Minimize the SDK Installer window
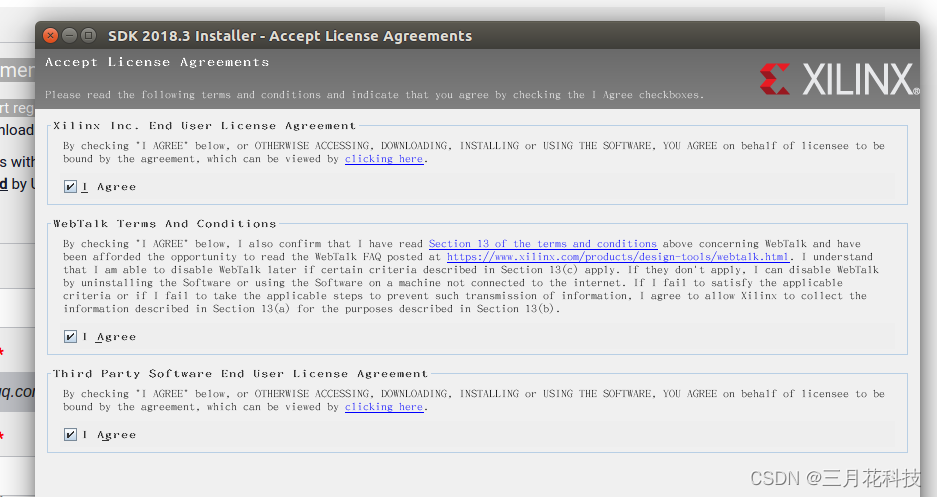937x497 pixels. coord(70,36)
